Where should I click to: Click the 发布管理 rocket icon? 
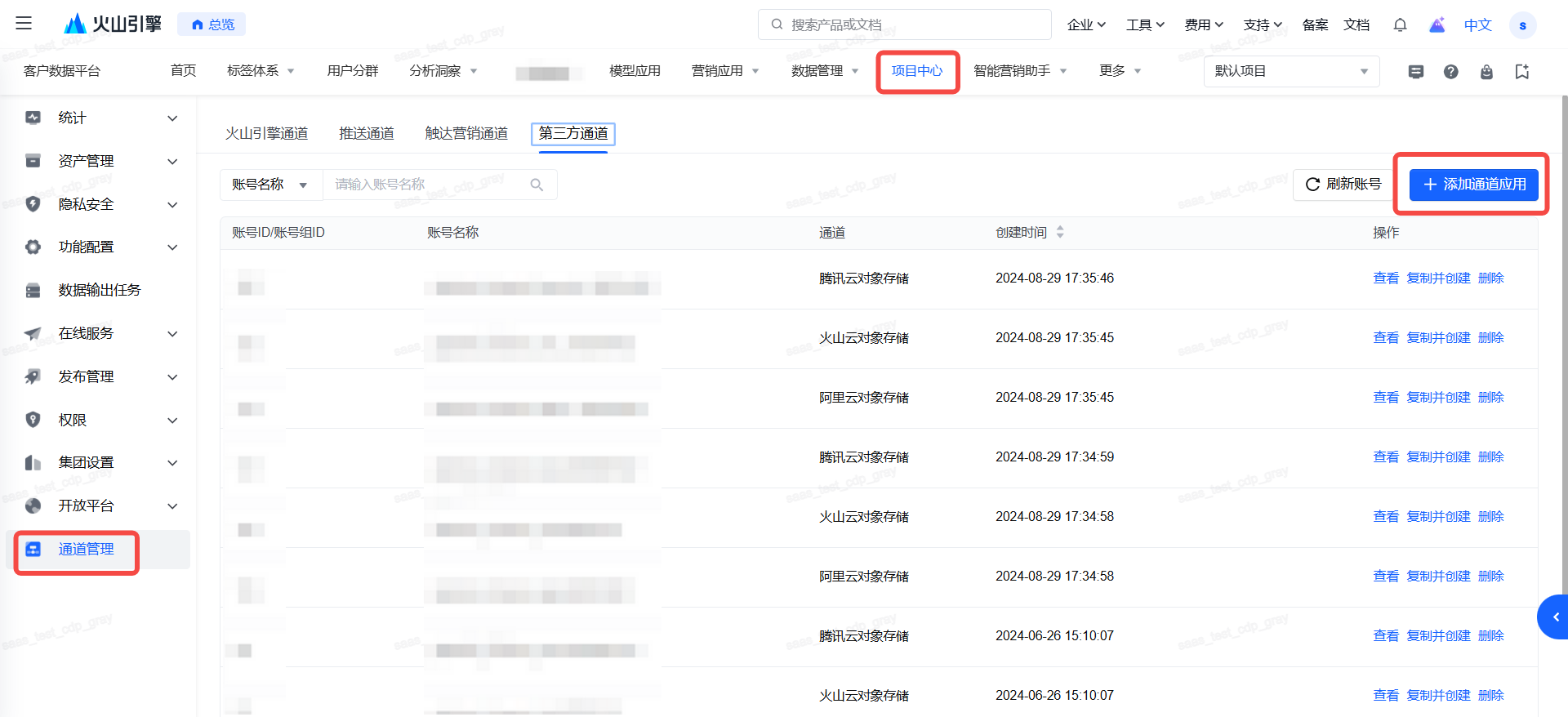(x=33, y=376)
